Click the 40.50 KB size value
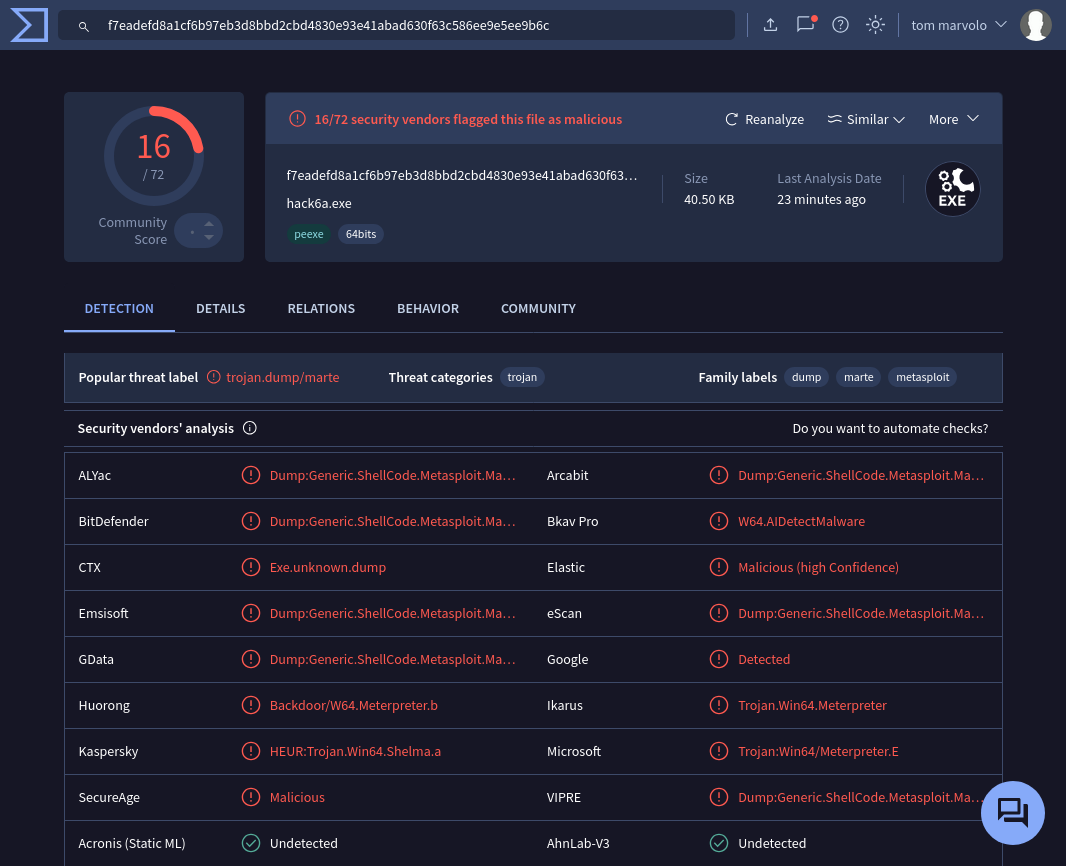This screenshot has width=1066, height=866. point(709,199)
